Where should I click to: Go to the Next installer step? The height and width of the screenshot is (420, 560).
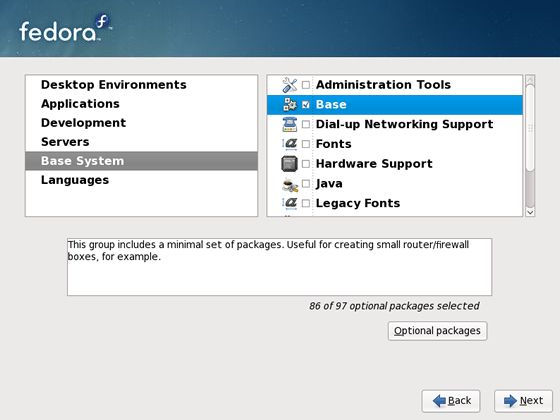coord(524,401)
